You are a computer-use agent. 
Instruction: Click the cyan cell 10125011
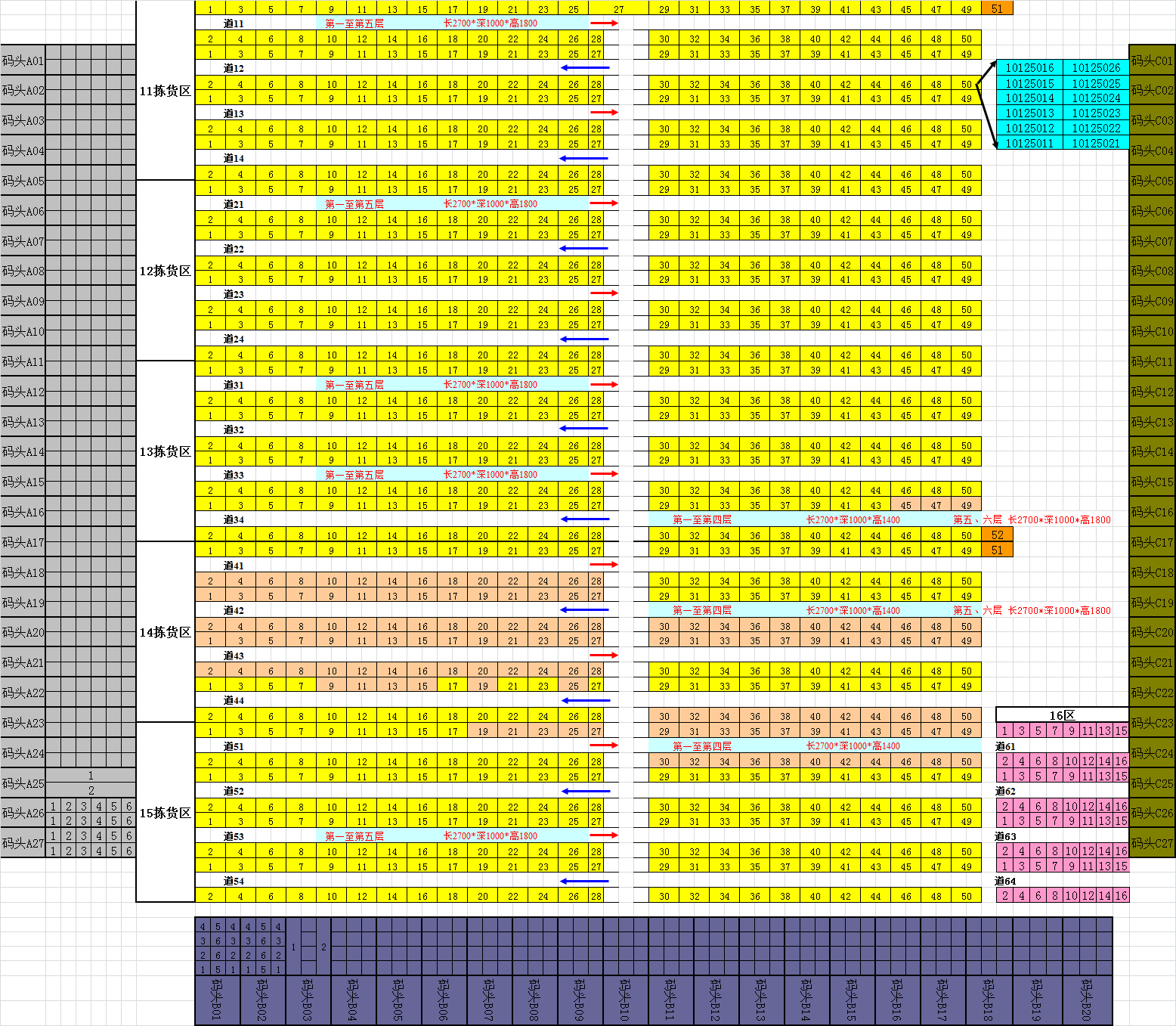(x=1029, y=143)
